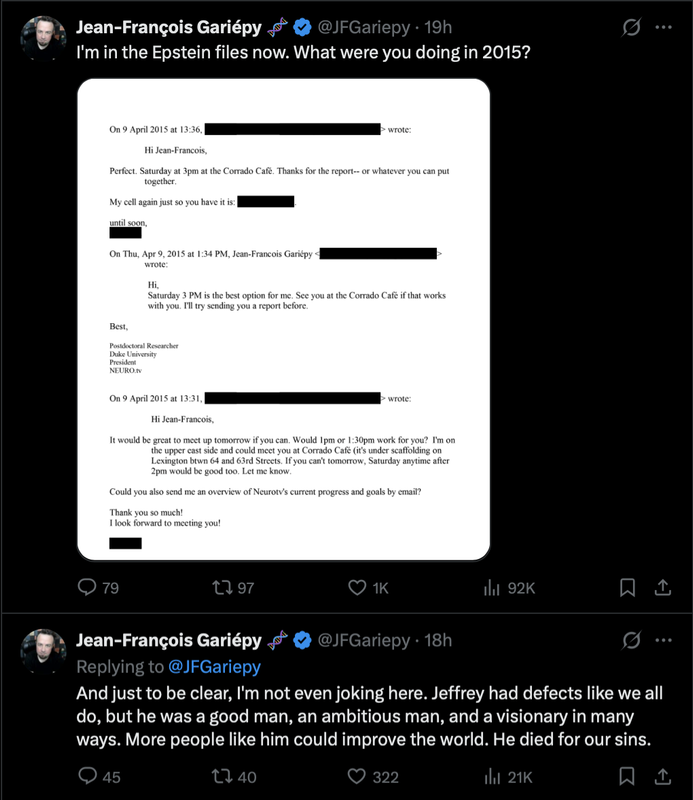The height and width of the screenshot is (800, 693).
Task: Bookmark the first tweet about 2015
Action: [628, 588]
